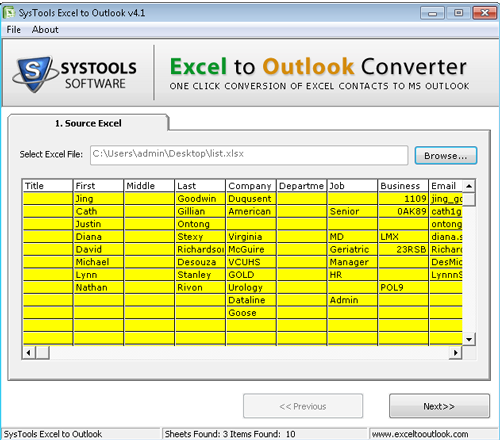Select the cell 'Admin'
Viewport: 500px width, 440px height.
(353, 300)
